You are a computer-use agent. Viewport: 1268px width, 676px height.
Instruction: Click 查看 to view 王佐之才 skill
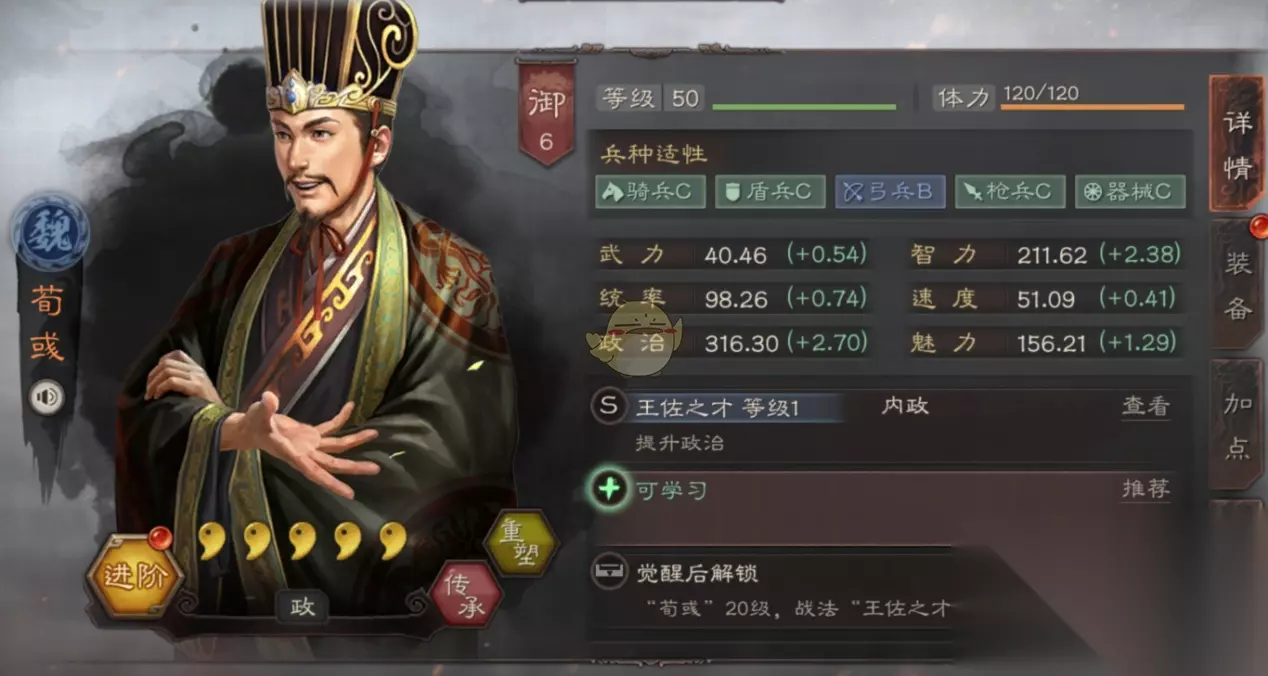pyautogui.click(x=1145, y=406)
